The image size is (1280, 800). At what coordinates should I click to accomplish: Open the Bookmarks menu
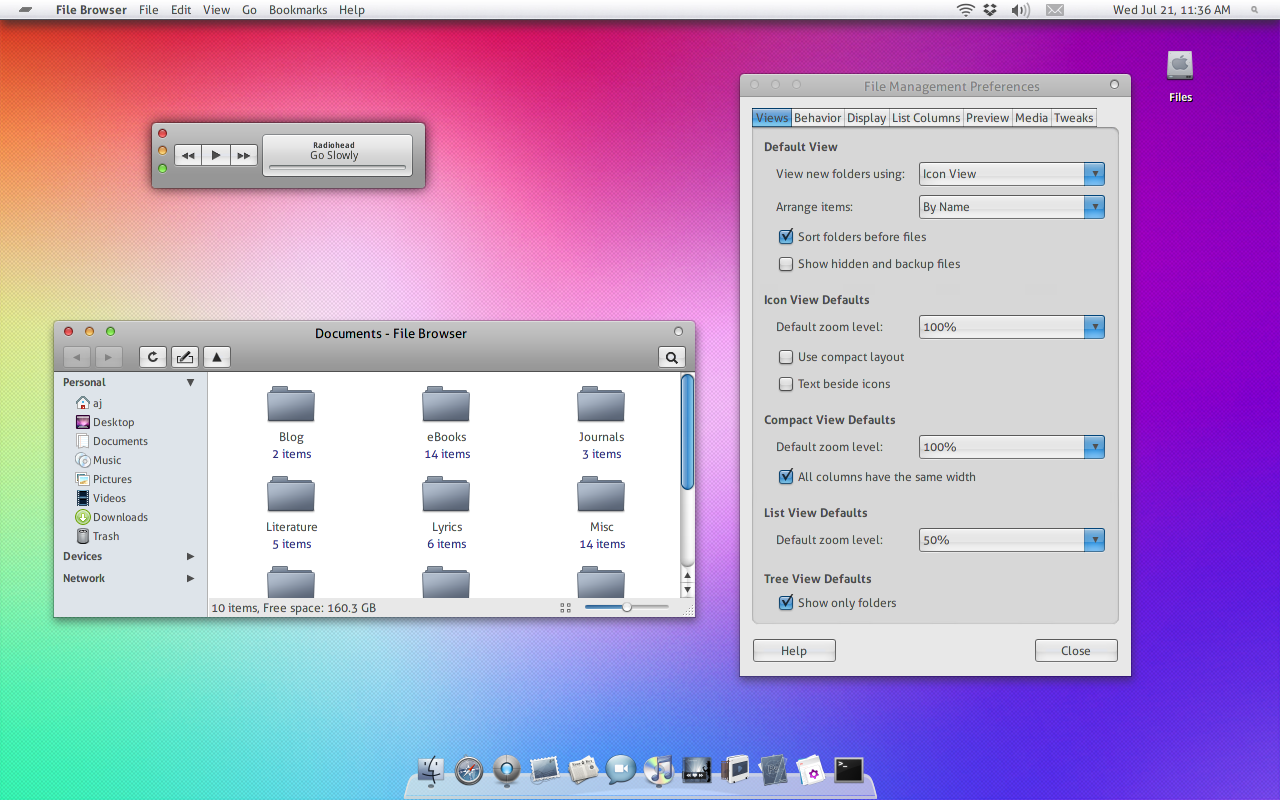[x=297, y=10]
